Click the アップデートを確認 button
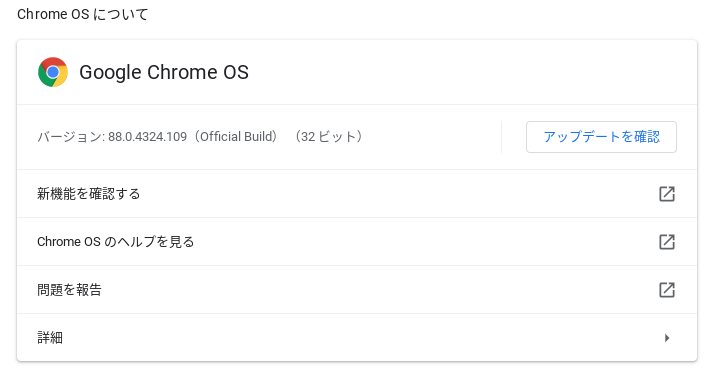The width and height of the screenshot is (712, 372). (x=601, y=137)
